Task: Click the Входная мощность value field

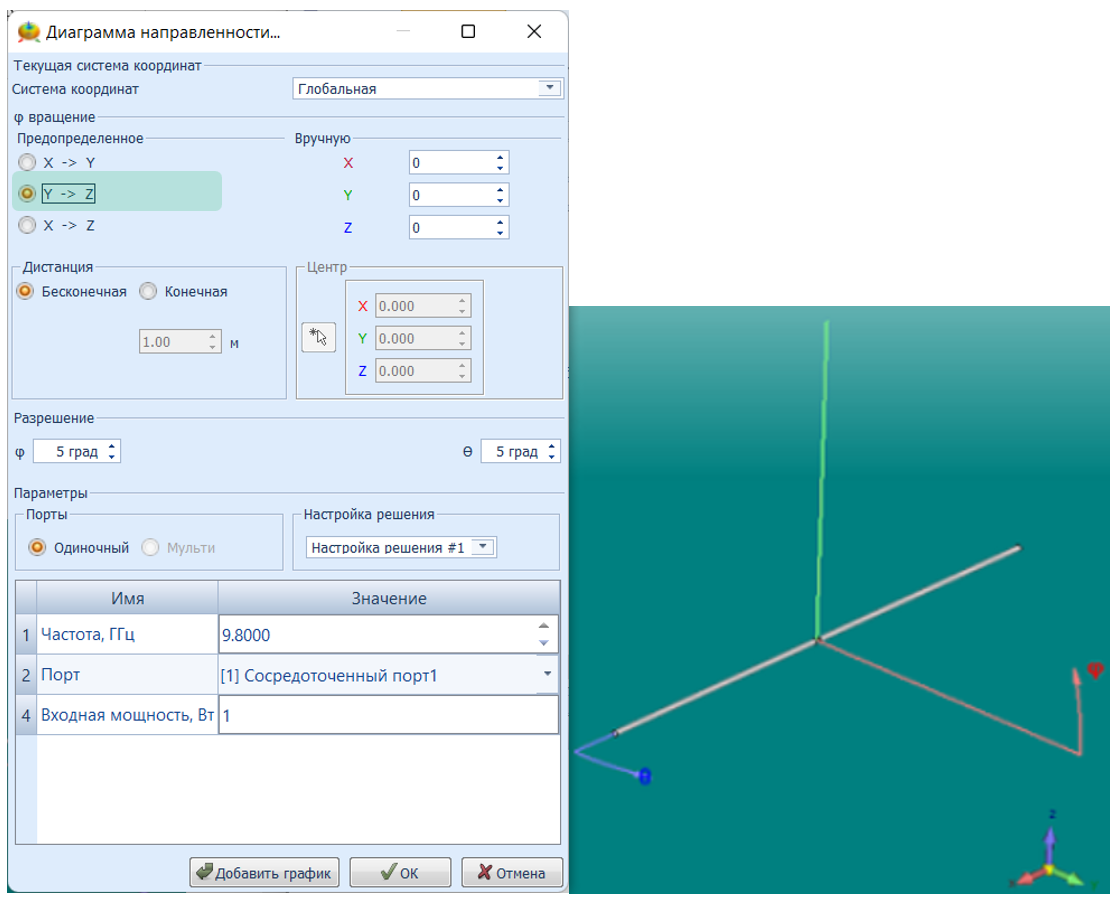Action: pos(388,716)
